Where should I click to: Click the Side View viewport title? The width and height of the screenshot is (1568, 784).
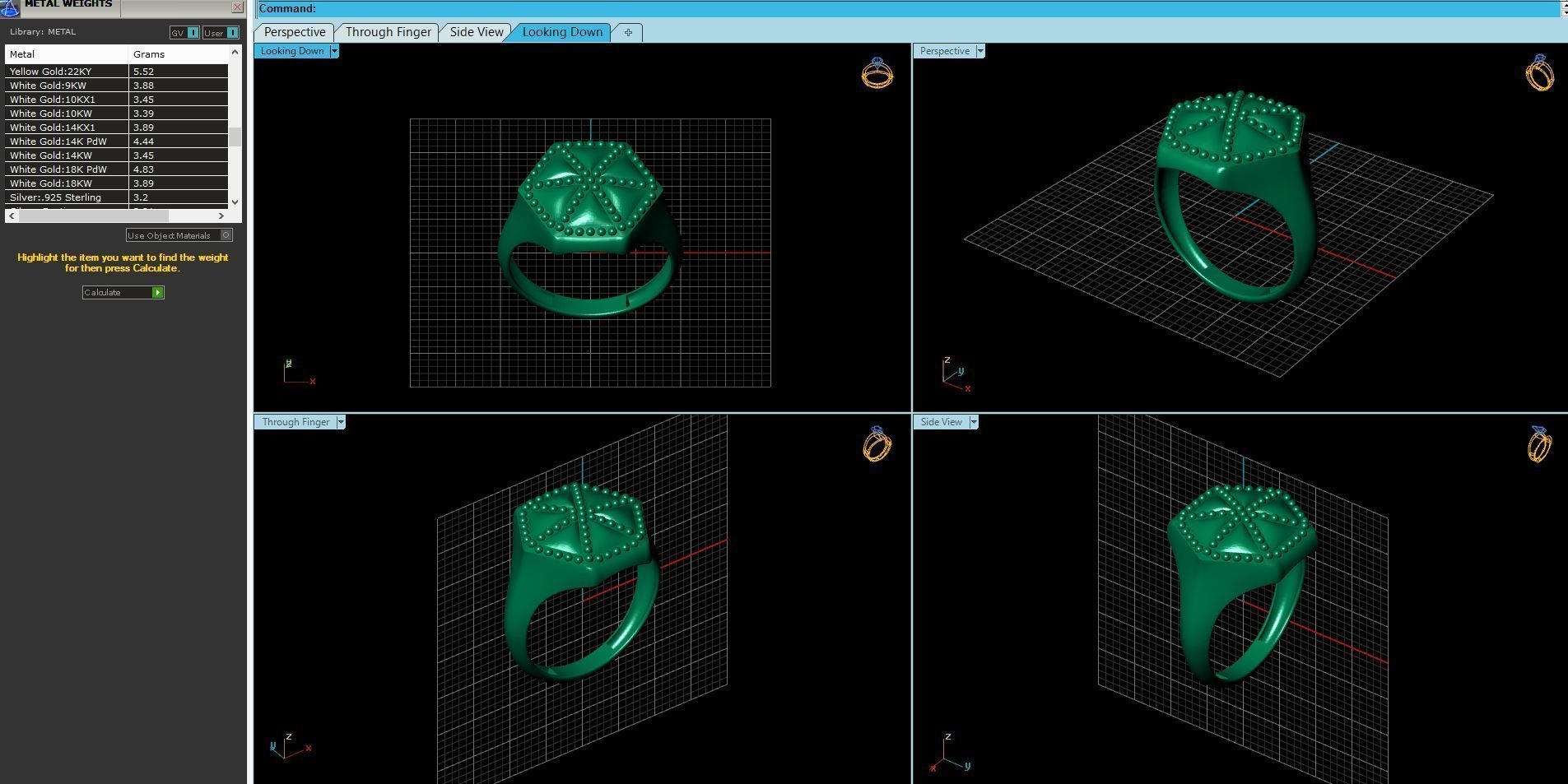941,422
